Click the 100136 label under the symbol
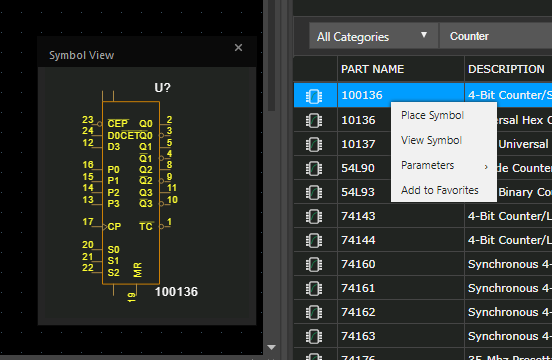Screen dimensions: 552x360 (176, 292)
